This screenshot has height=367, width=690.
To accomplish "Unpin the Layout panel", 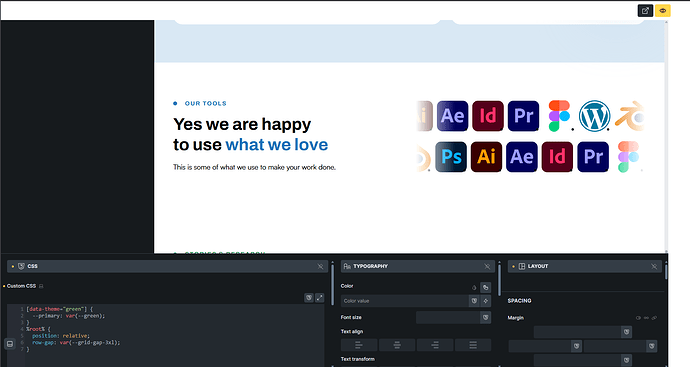I will (654, 266).
